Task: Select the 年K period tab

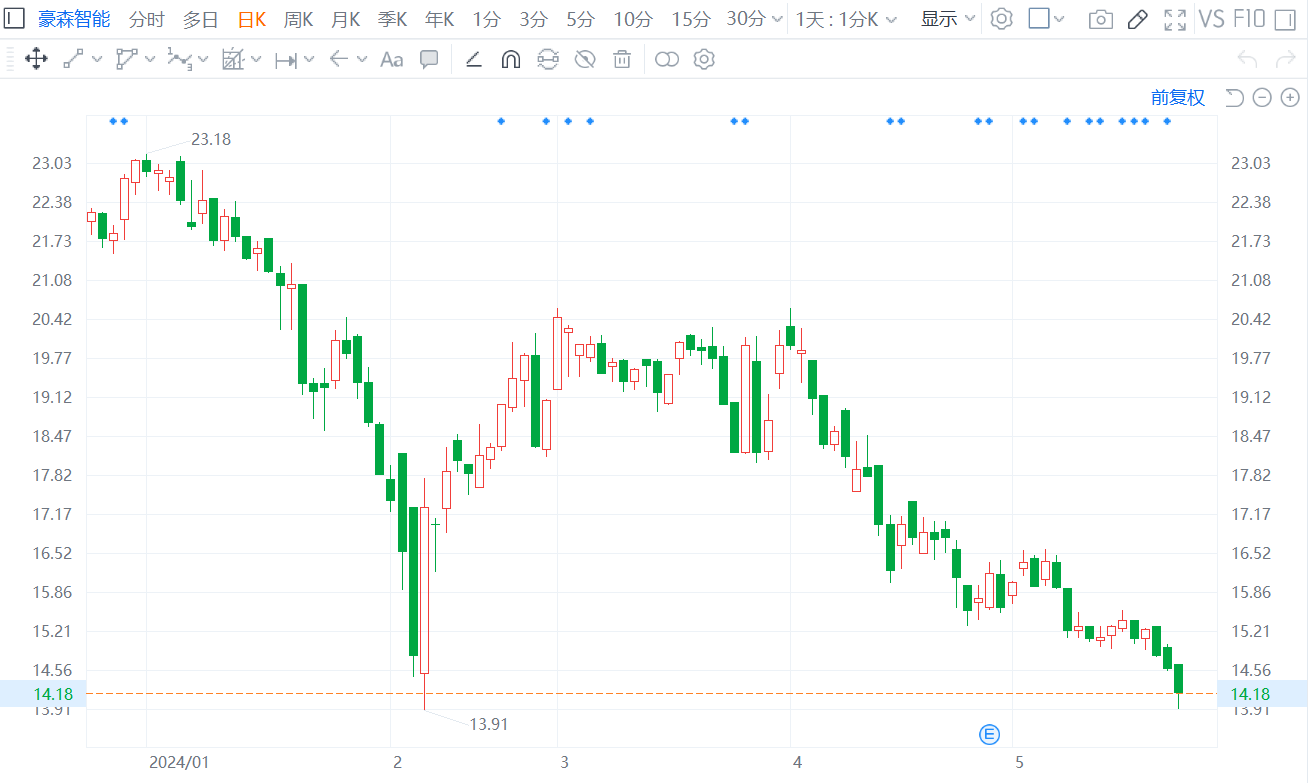Action: coord(439,18)
